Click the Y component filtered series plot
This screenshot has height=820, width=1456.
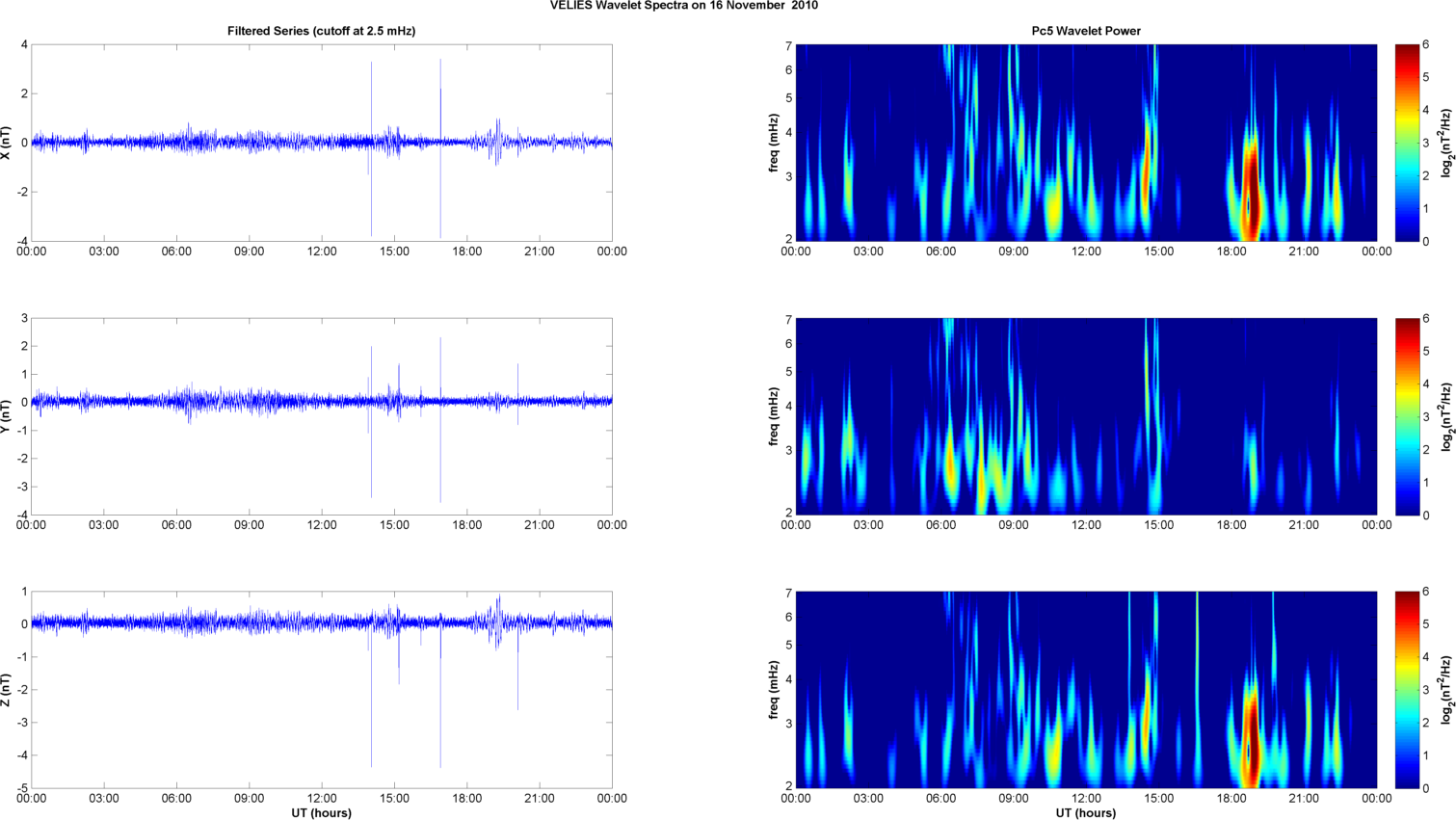[x=321, y=416]
